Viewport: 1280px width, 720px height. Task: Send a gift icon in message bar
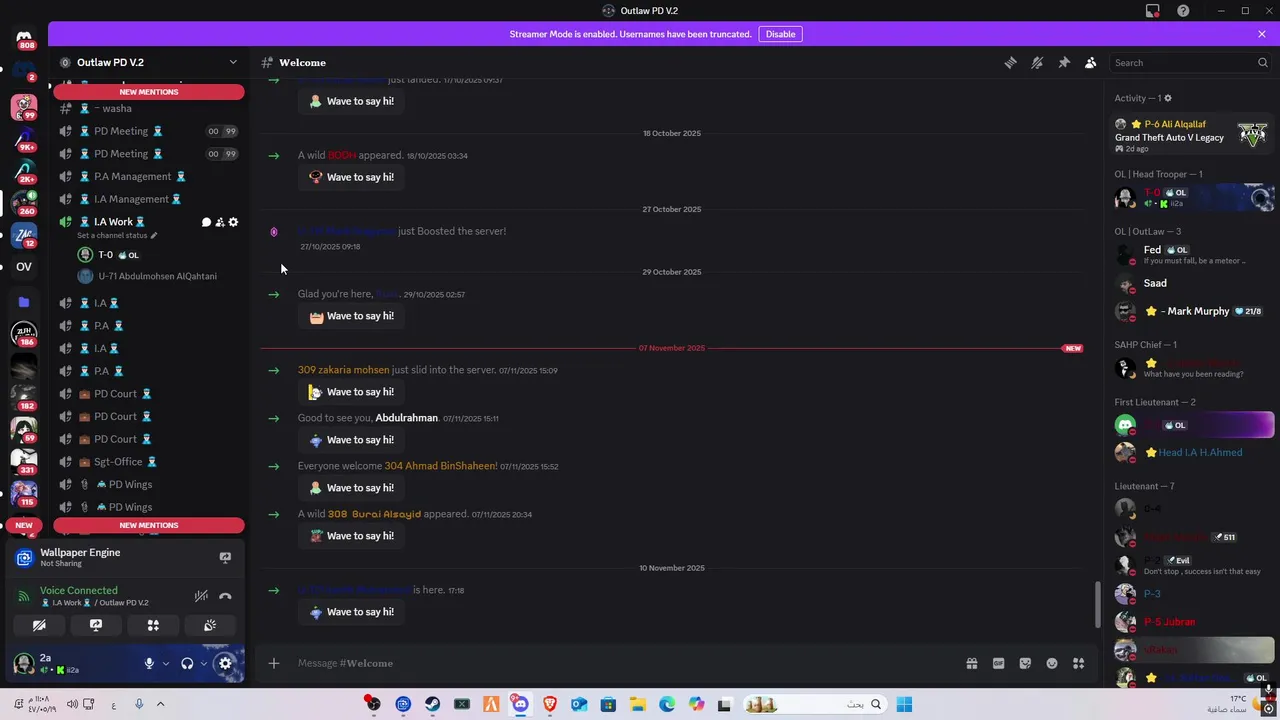pyautogui.click(x=971, y=663)
